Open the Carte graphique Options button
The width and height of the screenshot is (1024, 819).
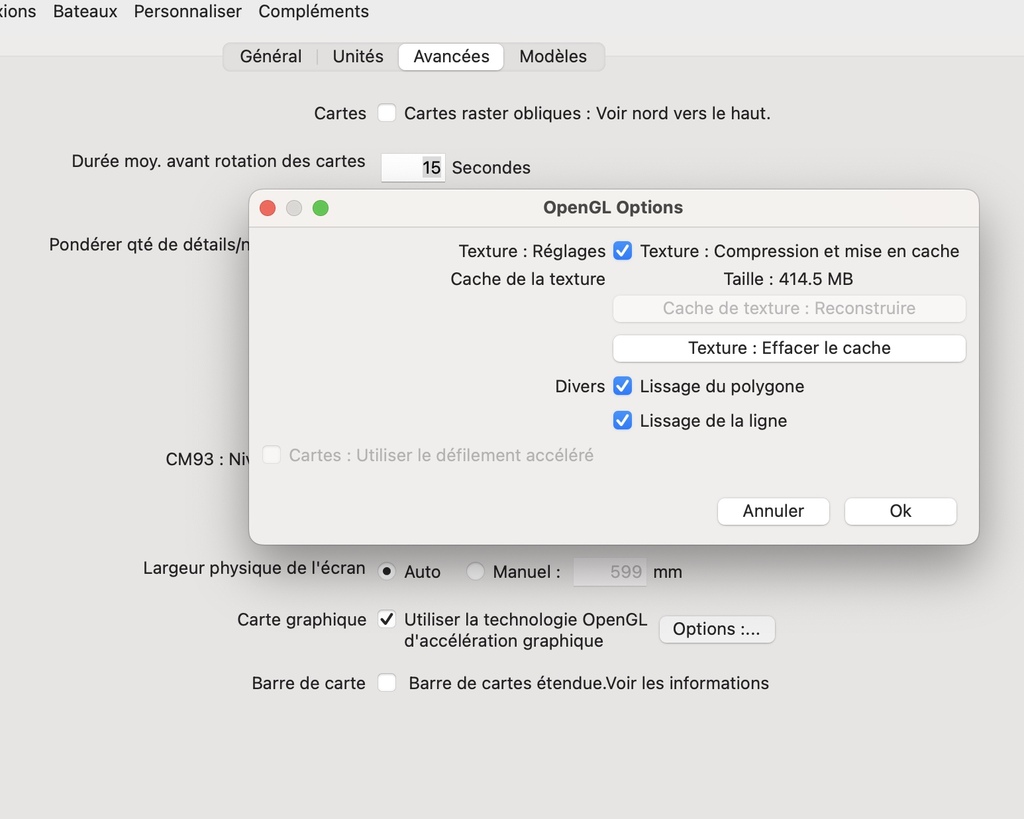716,629
